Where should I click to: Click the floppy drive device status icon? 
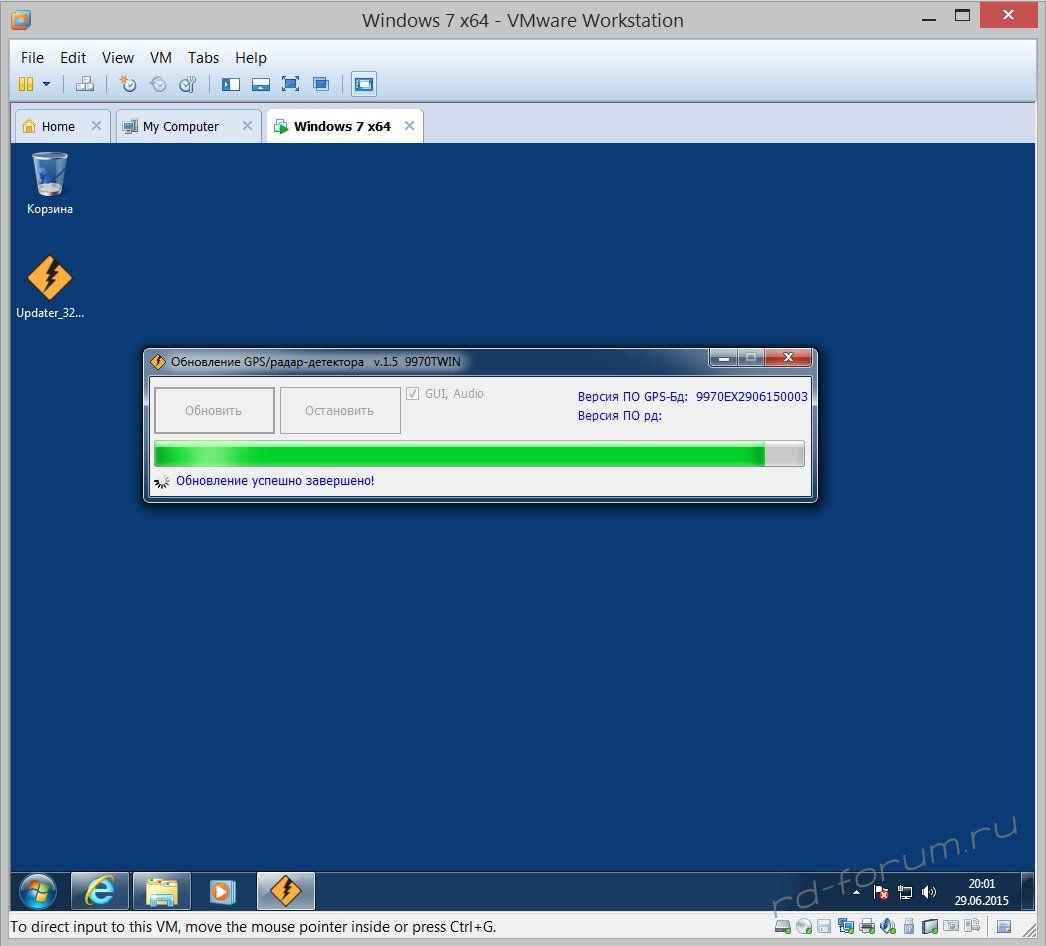pos(825,927)
